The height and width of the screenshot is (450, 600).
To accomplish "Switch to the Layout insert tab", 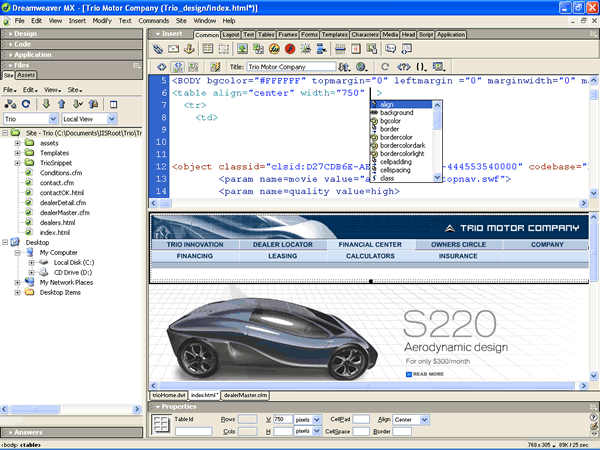I will click(x=231, y=35).
